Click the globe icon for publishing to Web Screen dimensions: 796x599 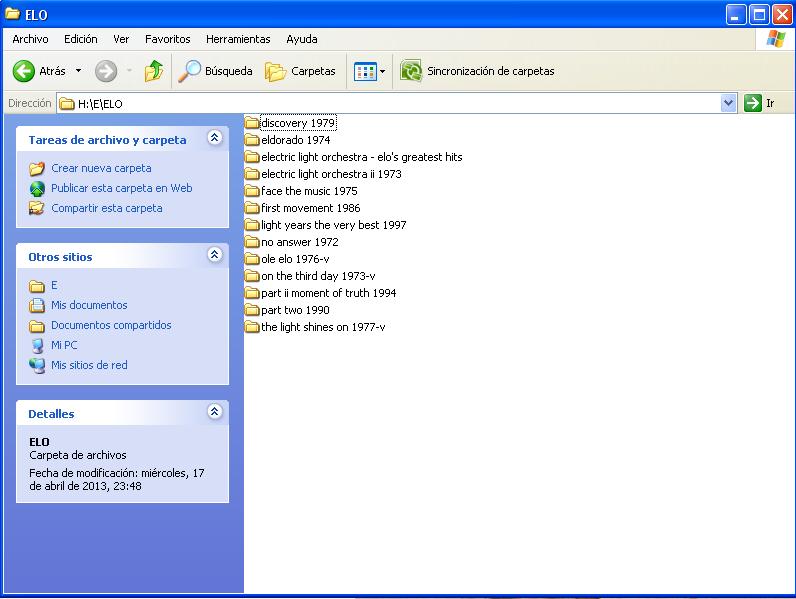37,188
